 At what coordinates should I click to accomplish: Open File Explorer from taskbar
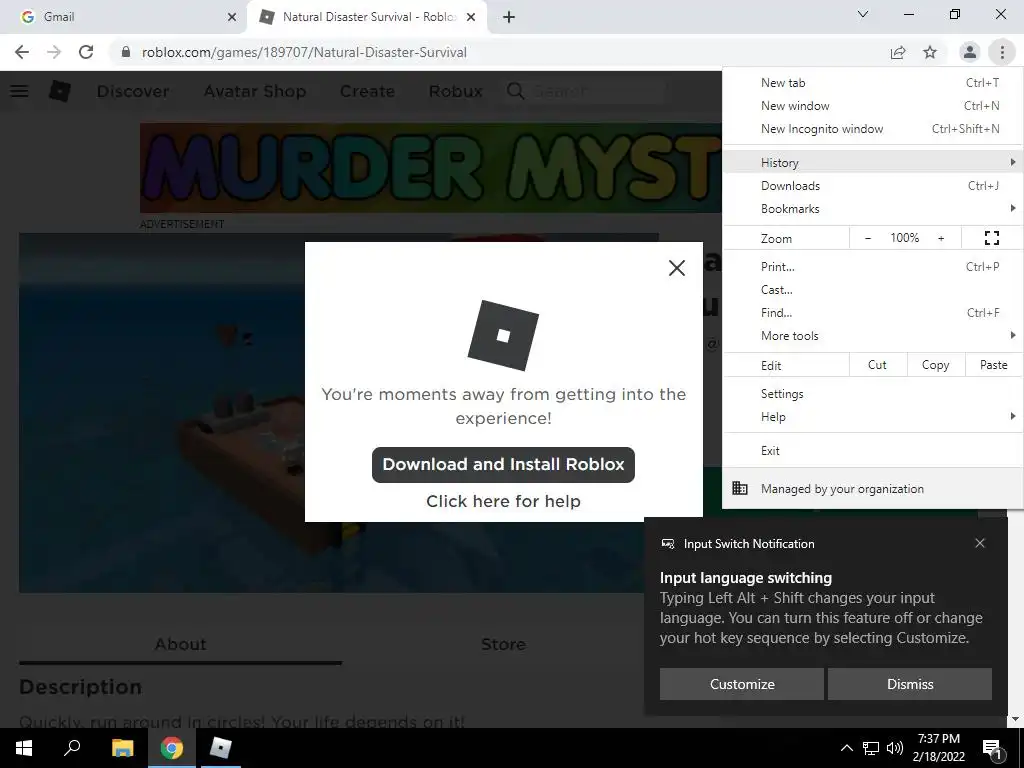click(x=122, y=748)
